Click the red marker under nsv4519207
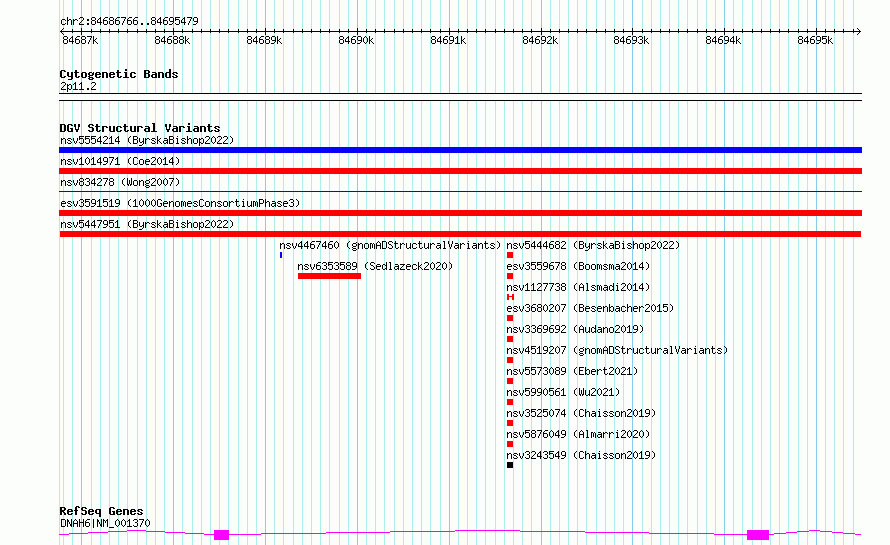890x545 pixels. click(510, 360)
